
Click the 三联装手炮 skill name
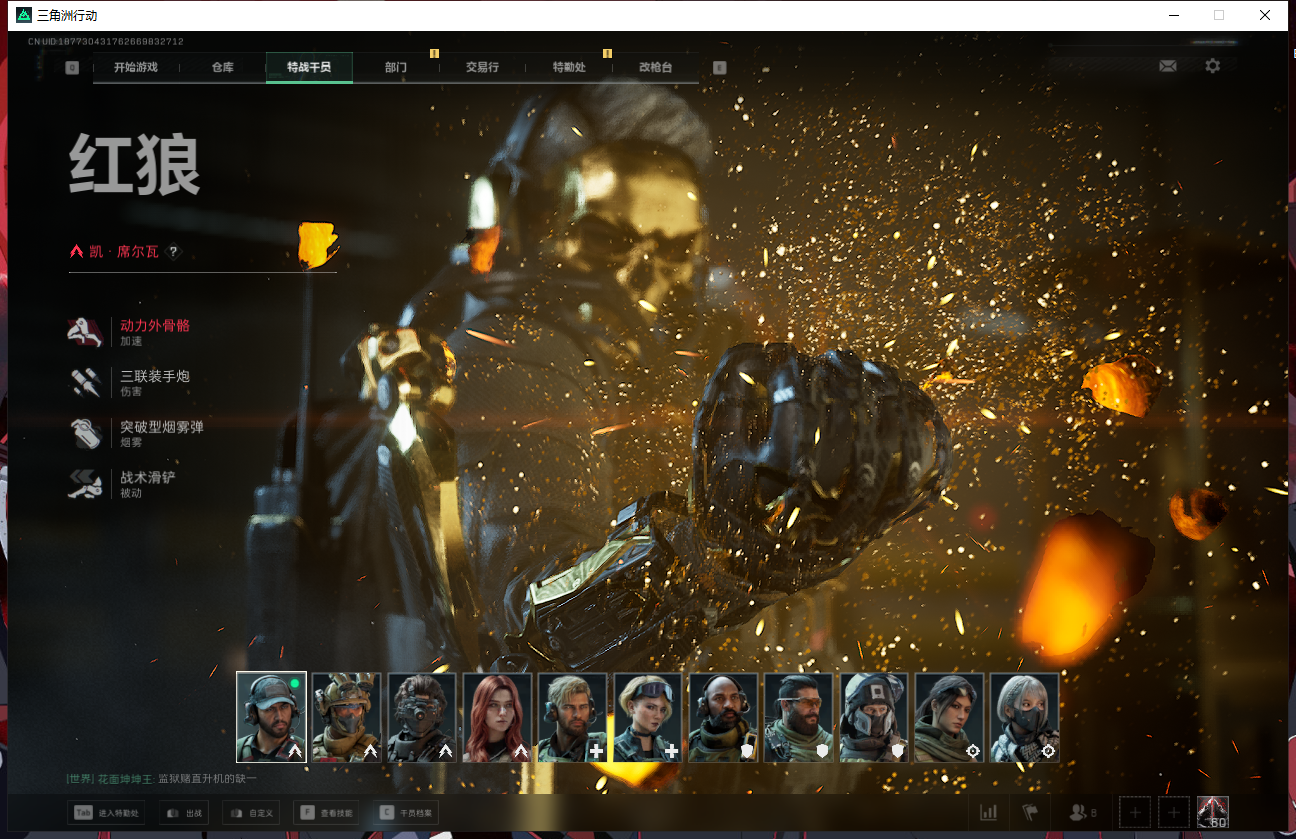[x=155, y=376]
